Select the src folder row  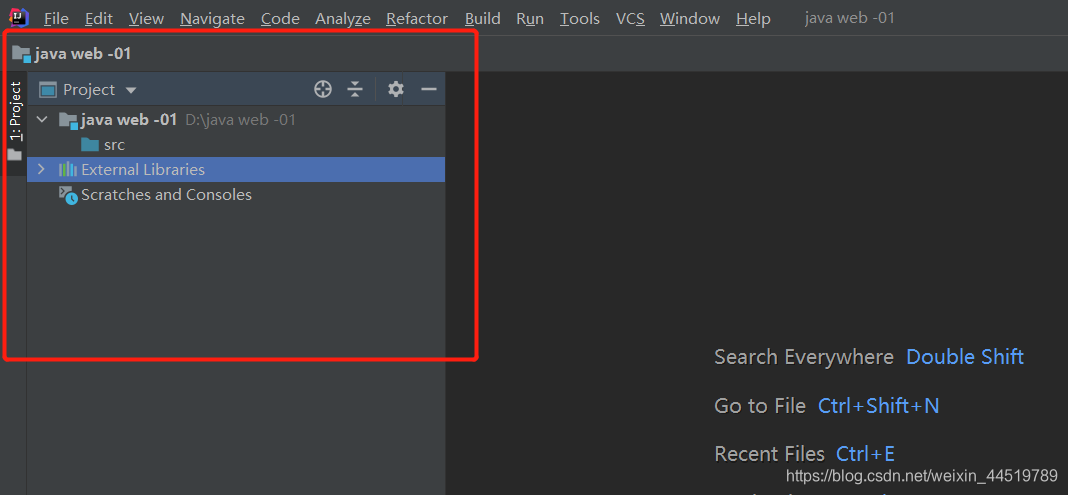point(236,145)
